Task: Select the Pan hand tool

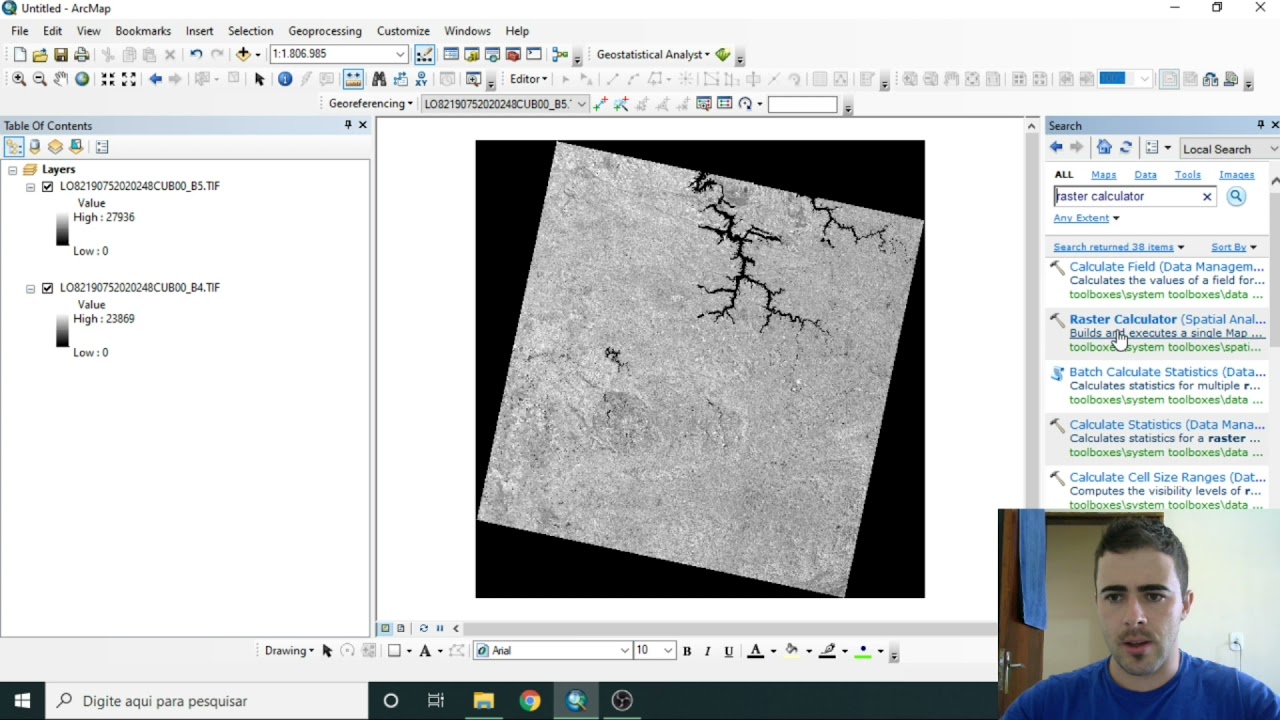Action: (61, 79)
